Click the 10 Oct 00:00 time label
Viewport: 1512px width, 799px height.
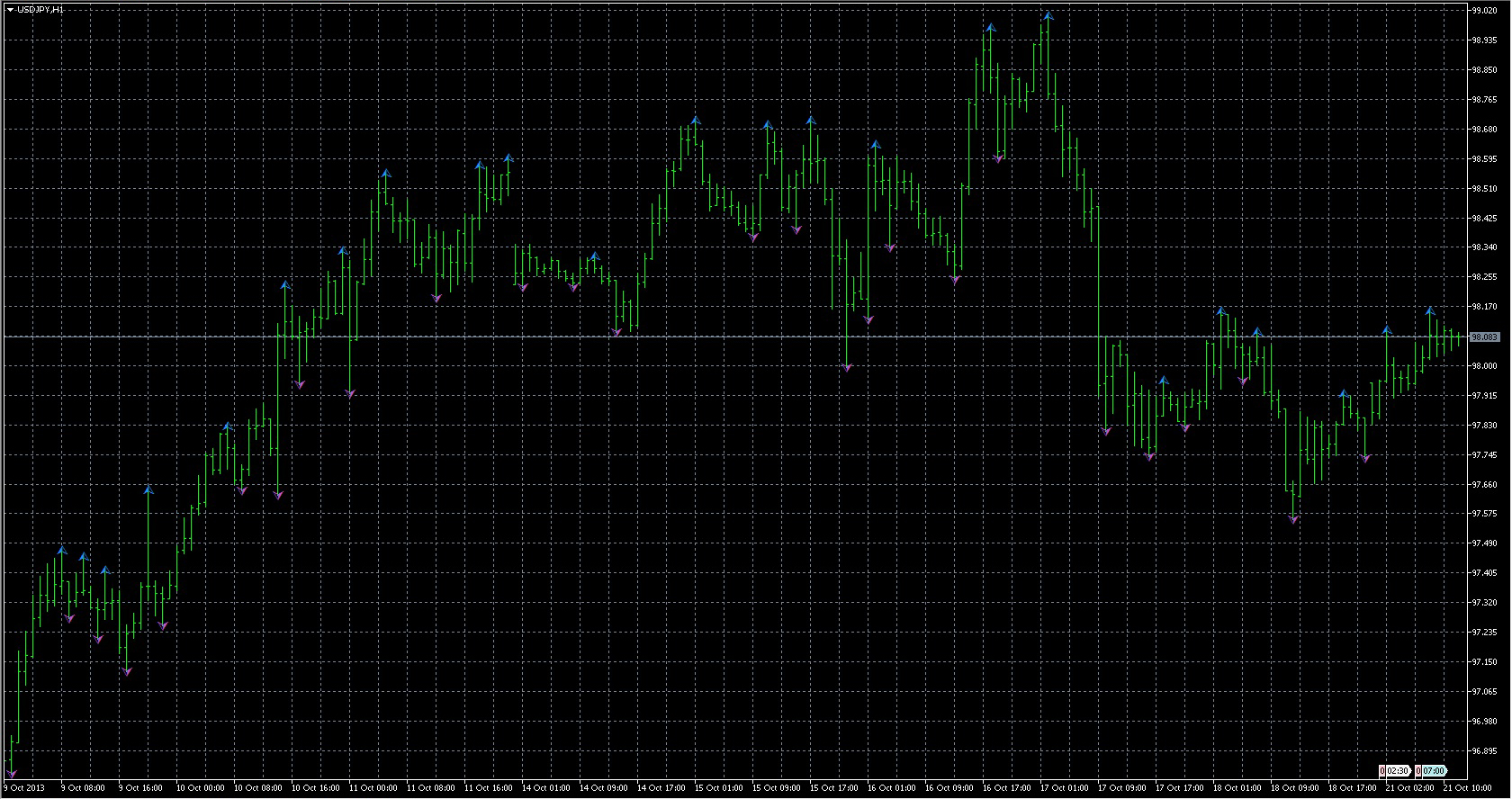199,788
